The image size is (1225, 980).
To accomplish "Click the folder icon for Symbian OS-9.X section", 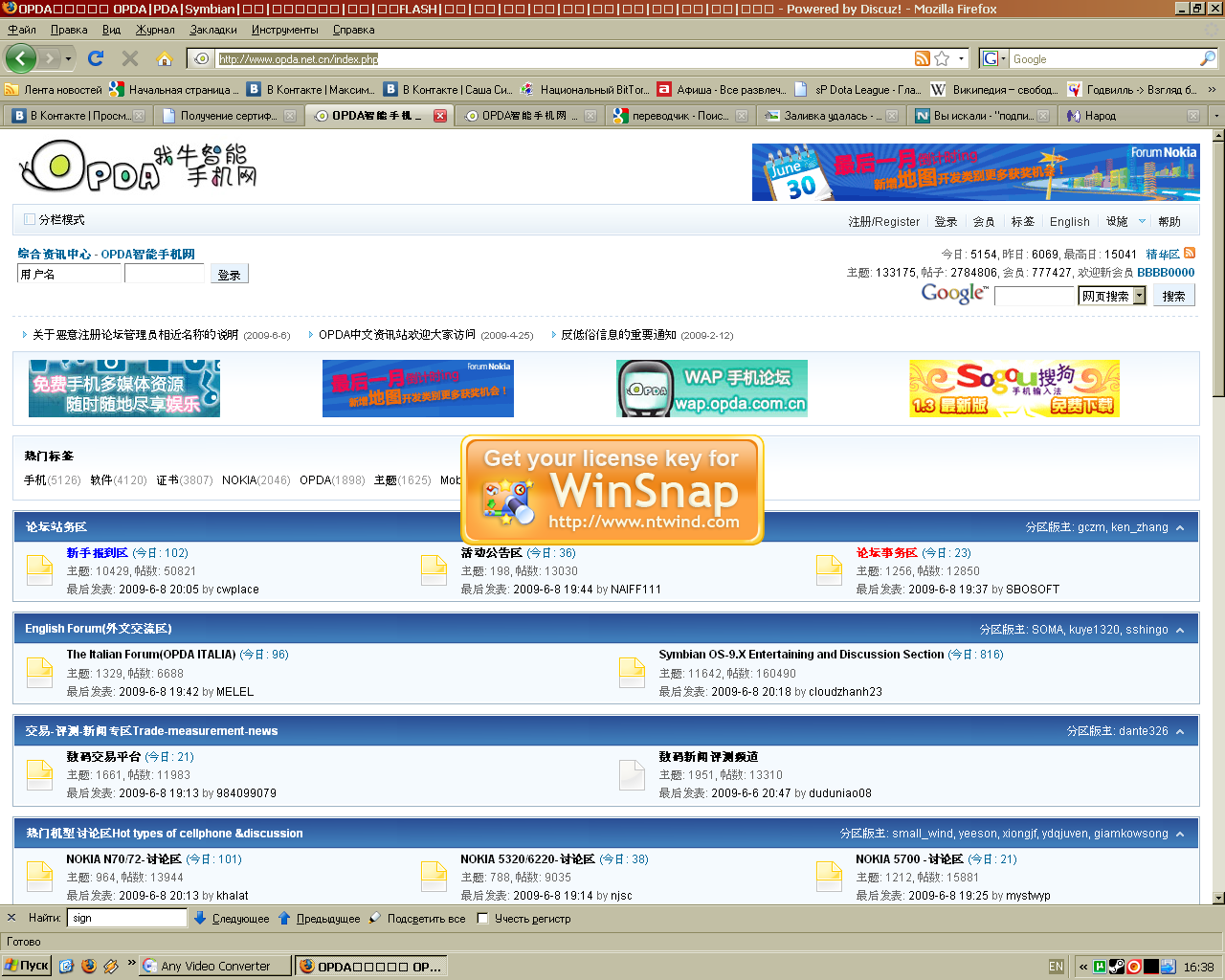I will coord(633,673).
